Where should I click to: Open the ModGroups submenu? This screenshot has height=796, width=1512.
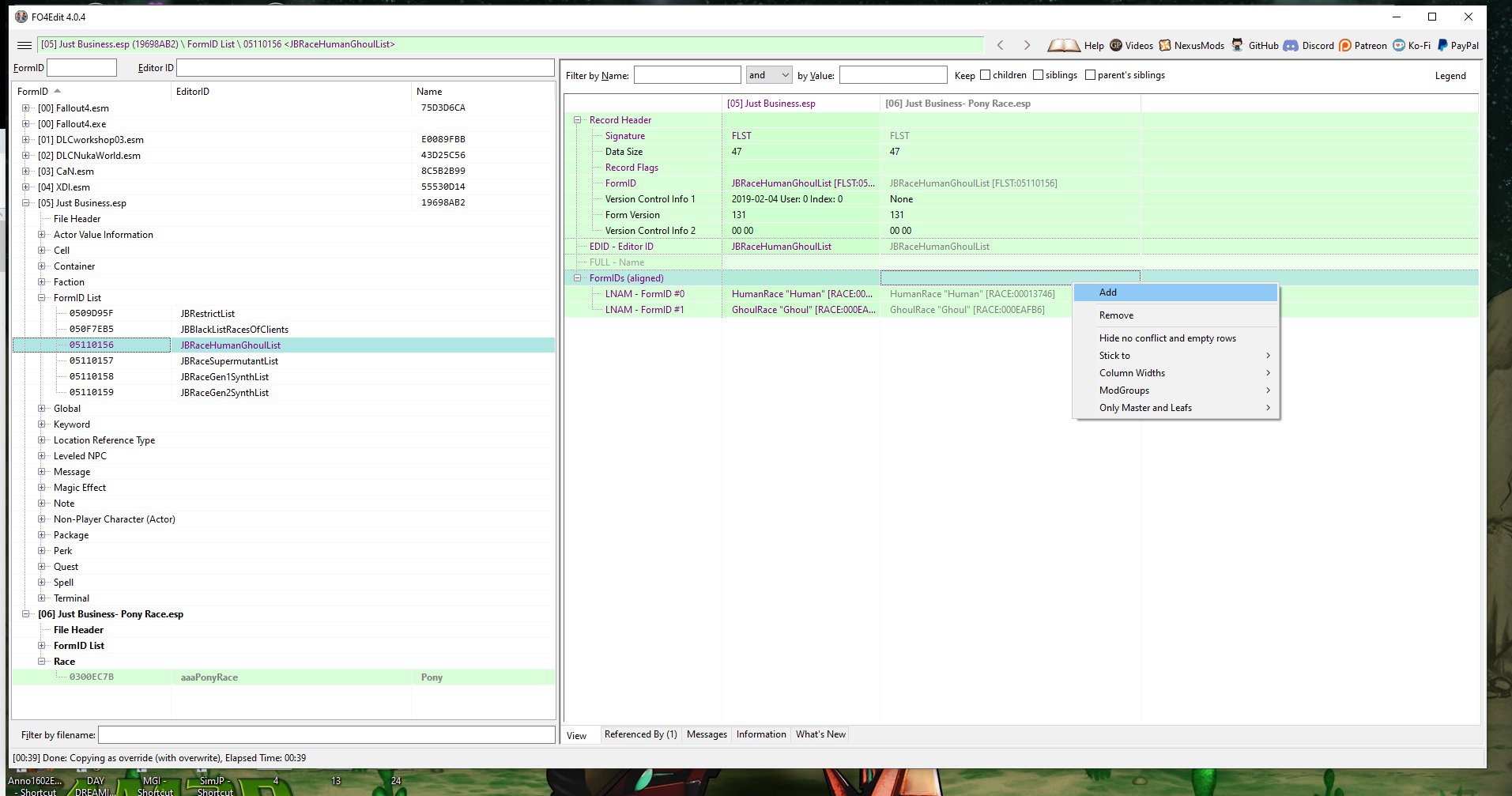(x=1175, y=390)
